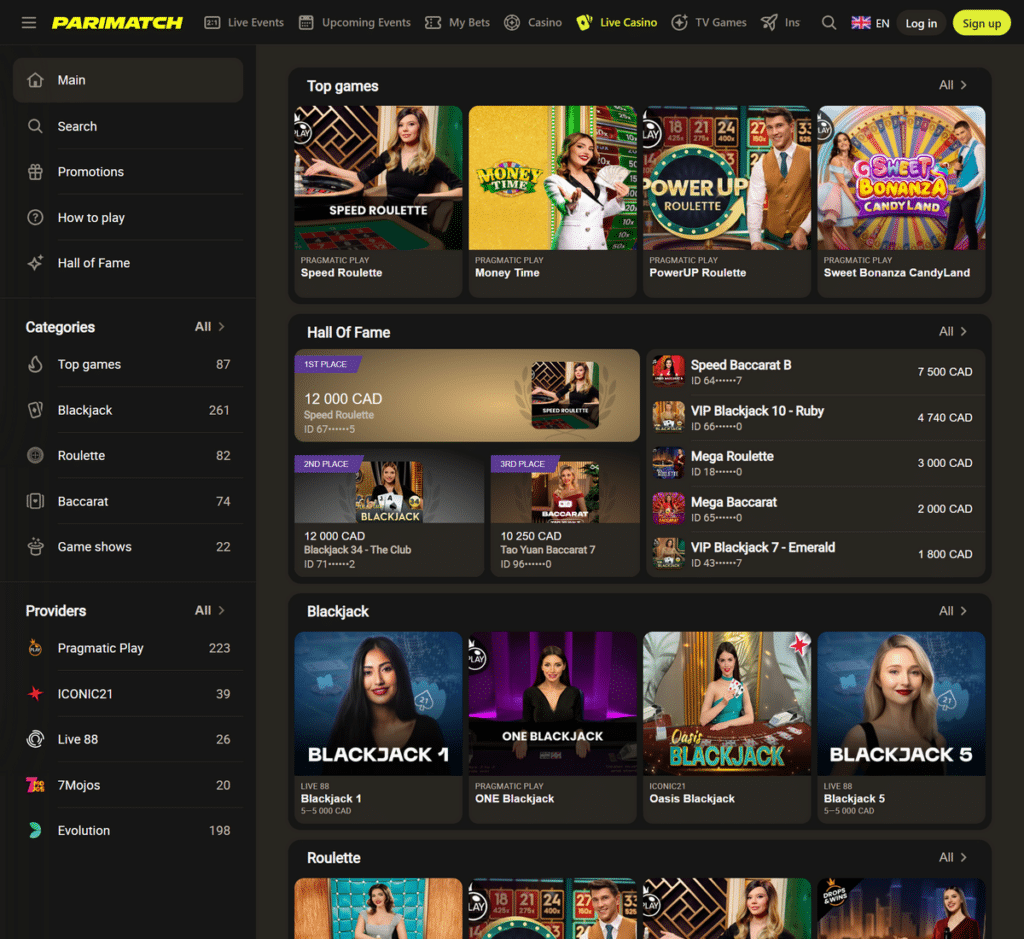This screenshot has height=939, width=1024.
Task: Select the ICONIC21 provider icon
Action: pyautogui.click(x=36, y=694)
